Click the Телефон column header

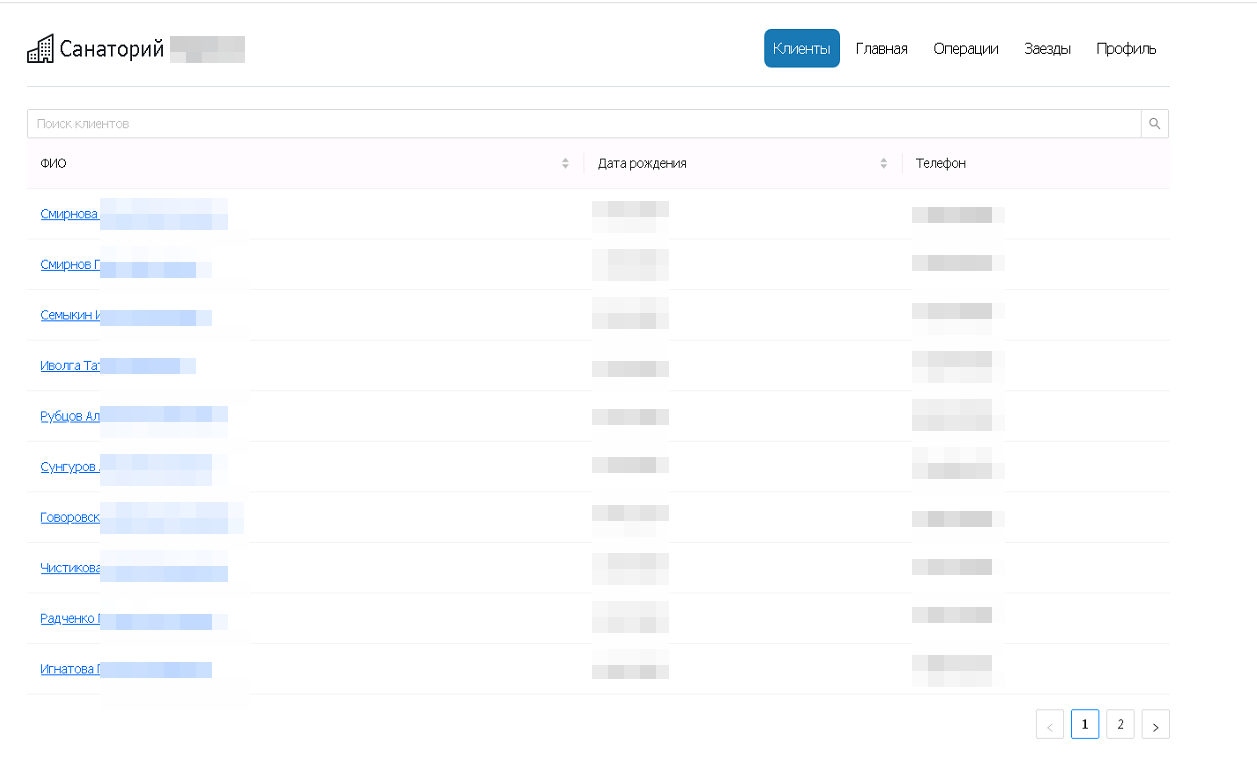tap(1036, 163)
